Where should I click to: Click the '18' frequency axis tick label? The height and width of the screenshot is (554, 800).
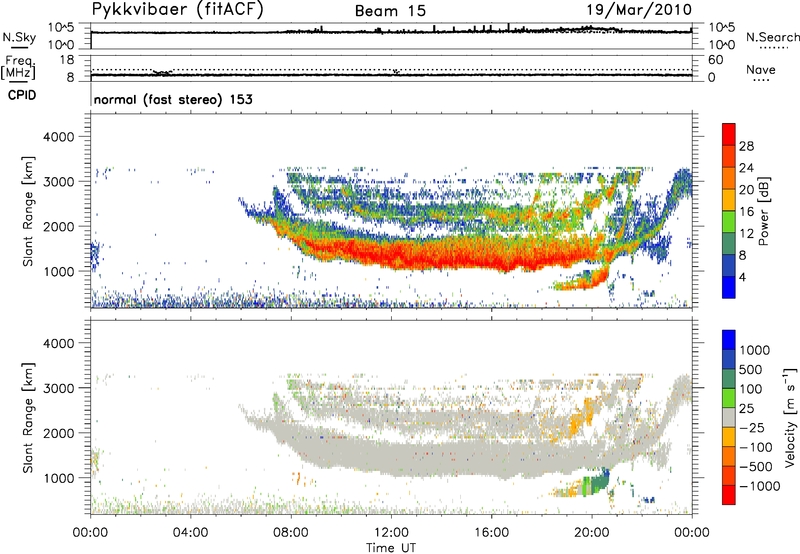67,60
